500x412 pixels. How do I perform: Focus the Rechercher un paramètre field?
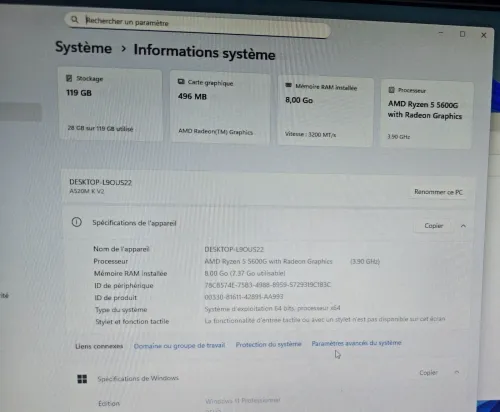[197, 25]
